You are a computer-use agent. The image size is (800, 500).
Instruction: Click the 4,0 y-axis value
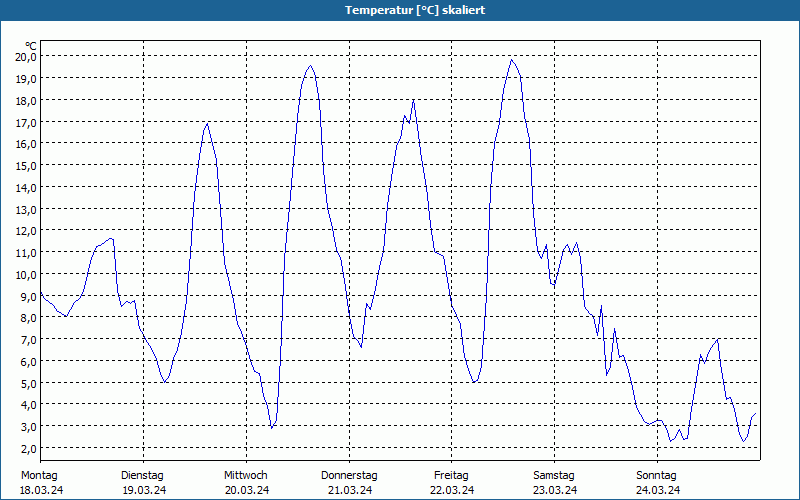pyautogui.click(x=28, y=405)
